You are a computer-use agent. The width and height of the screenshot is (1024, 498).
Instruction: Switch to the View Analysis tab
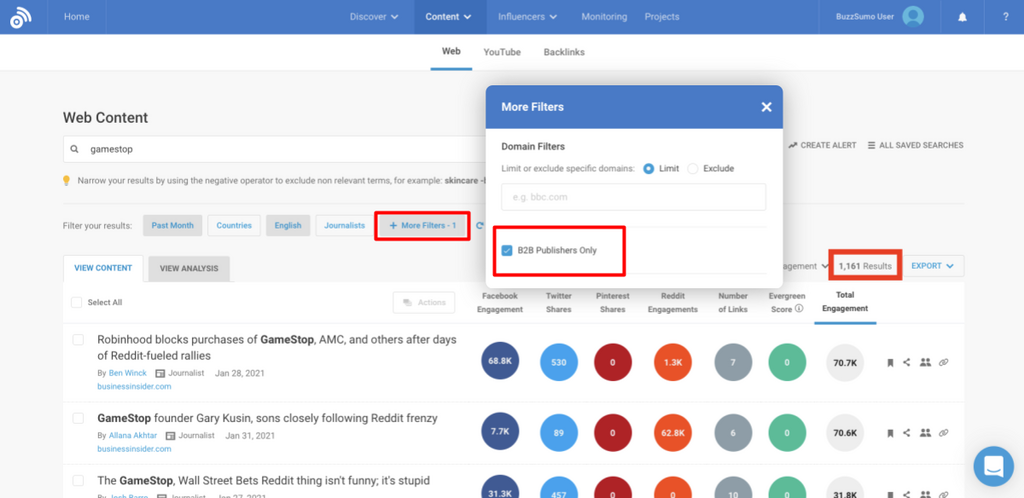point(189,268)
